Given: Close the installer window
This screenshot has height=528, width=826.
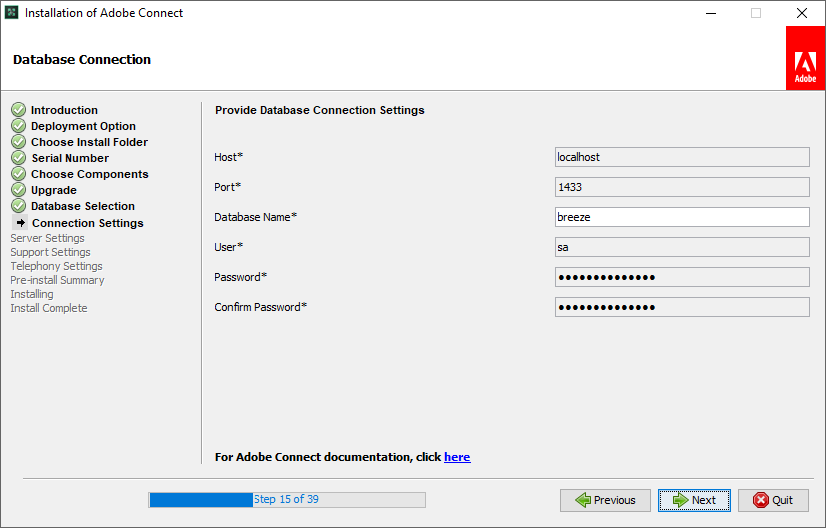Looking at the screenshot, I should [x=802, y=13].
